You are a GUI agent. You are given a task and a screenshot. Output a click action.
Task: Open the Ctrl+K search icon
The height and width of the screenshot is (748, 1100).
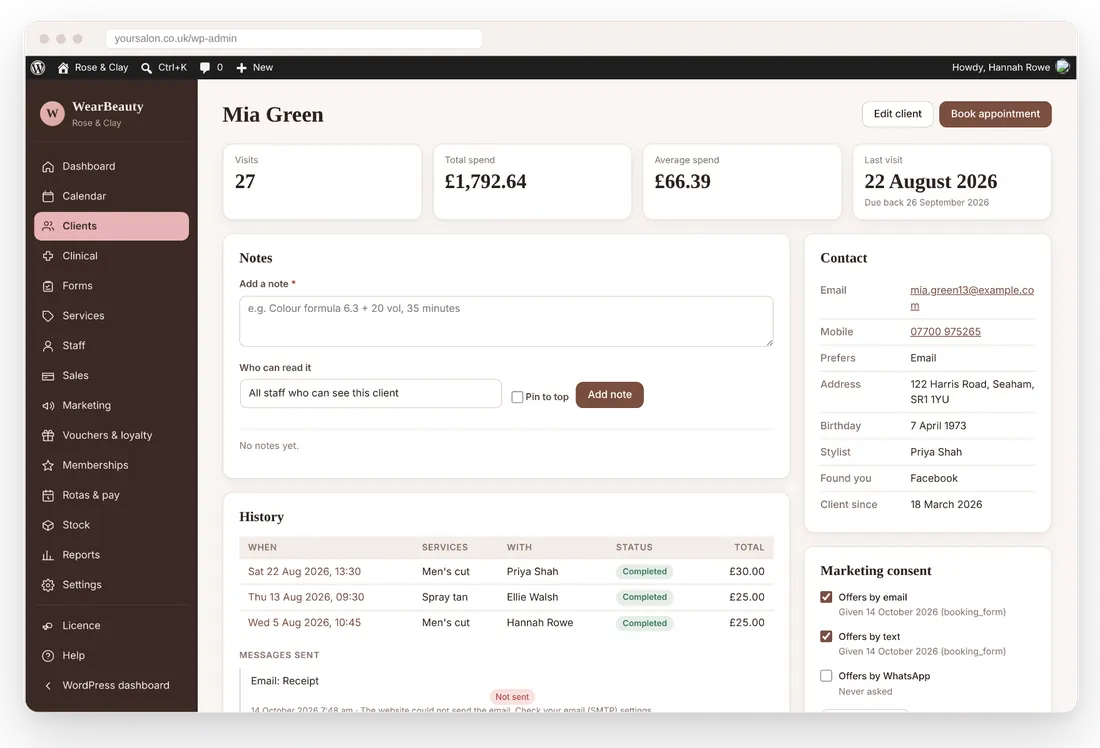146,68
